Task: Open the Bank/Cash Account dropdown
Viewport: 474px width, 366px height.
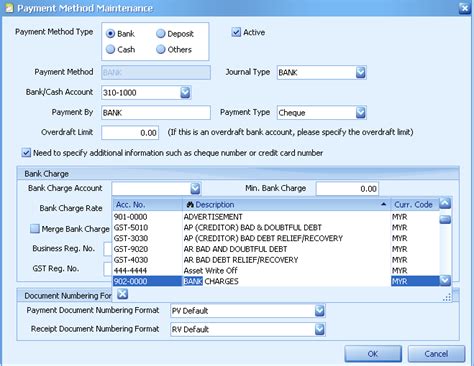Action: click(x=185, y=92)
